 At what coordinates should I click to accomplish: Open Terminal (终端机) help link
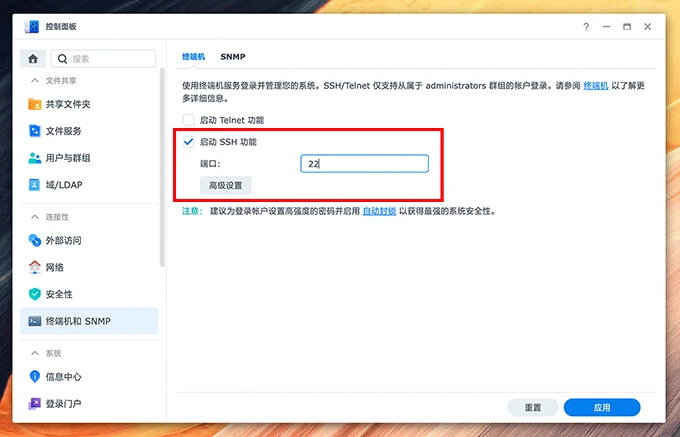pyautogui.click(x=595, y=86)
